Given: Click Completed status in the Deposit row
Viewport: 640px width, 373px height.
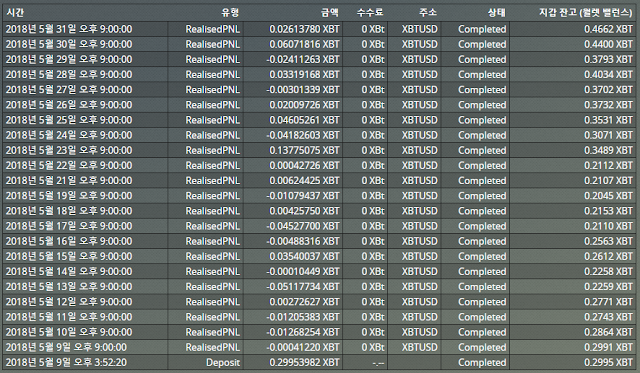Looking at the screenshot, I should coord(482,362).
